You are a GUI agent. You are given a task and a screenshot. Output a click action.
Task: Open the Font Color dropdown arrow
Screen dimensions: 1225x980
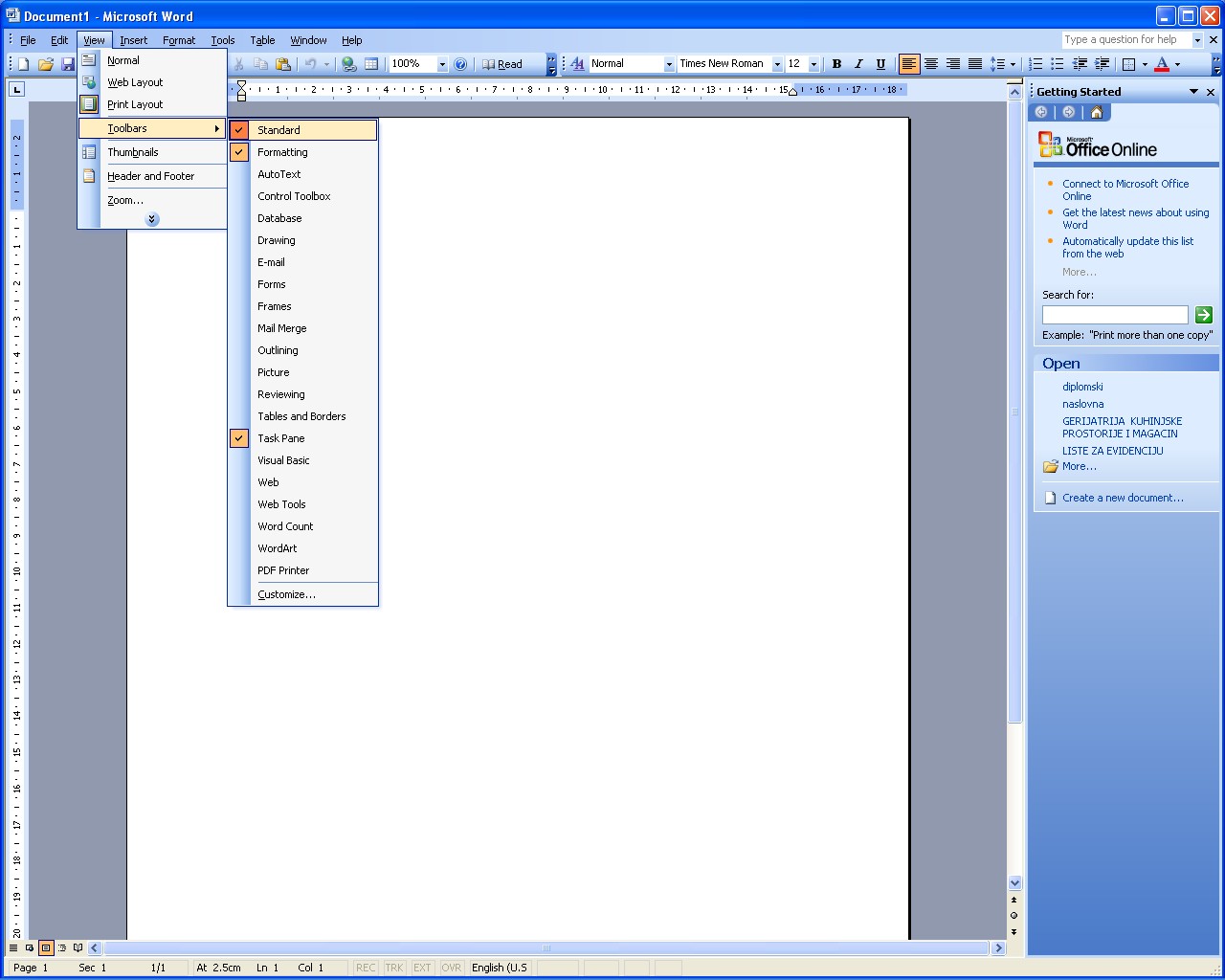click(1177, 64)
